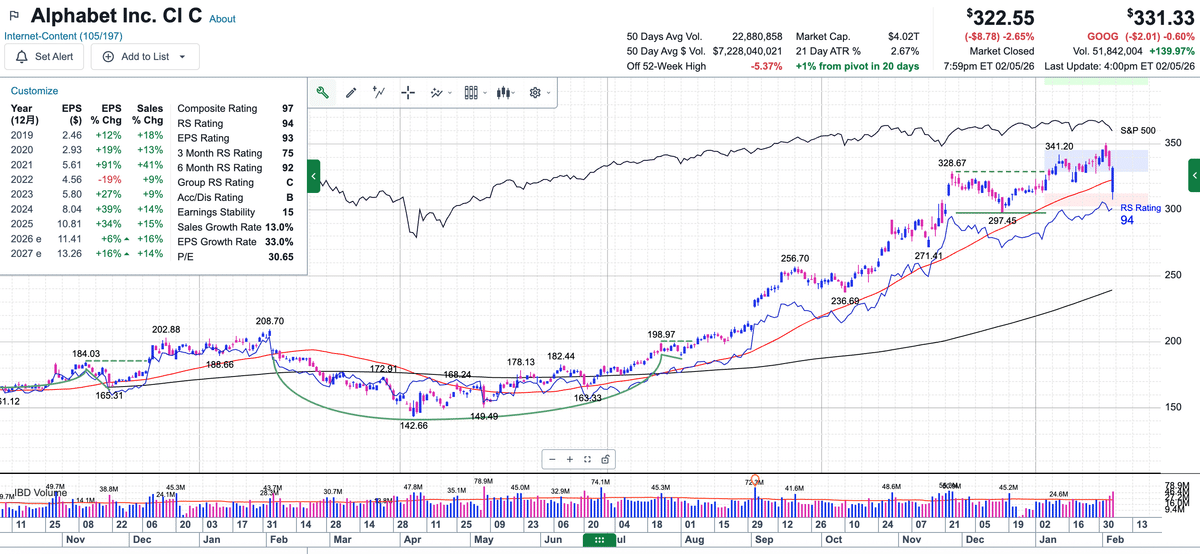Grab the green timeline scroll handle
This screenshot has height=554, width=1200.
click(x=599, y=540)
